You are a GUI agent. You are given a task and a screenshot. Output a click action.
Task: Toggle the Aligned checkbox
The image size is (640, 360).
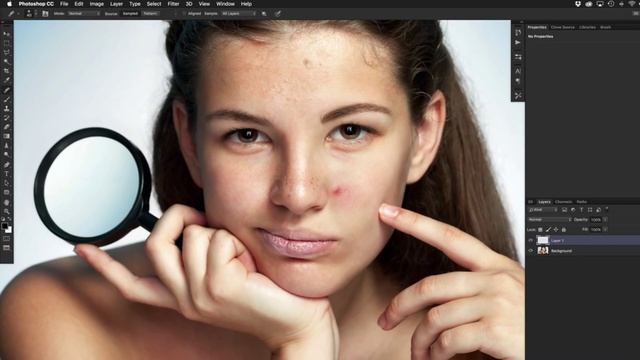pyautogui.click(x=184, y=13)
